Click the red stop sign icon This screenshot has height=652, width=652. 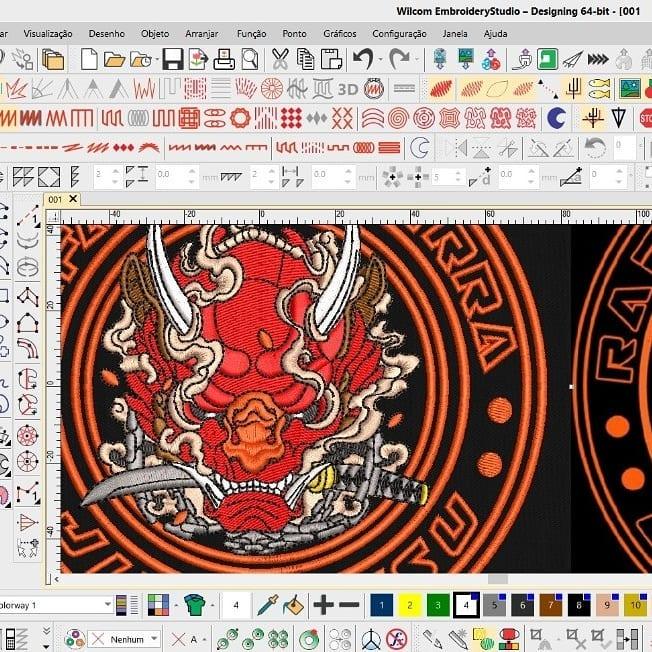click(x=645, y=118)
